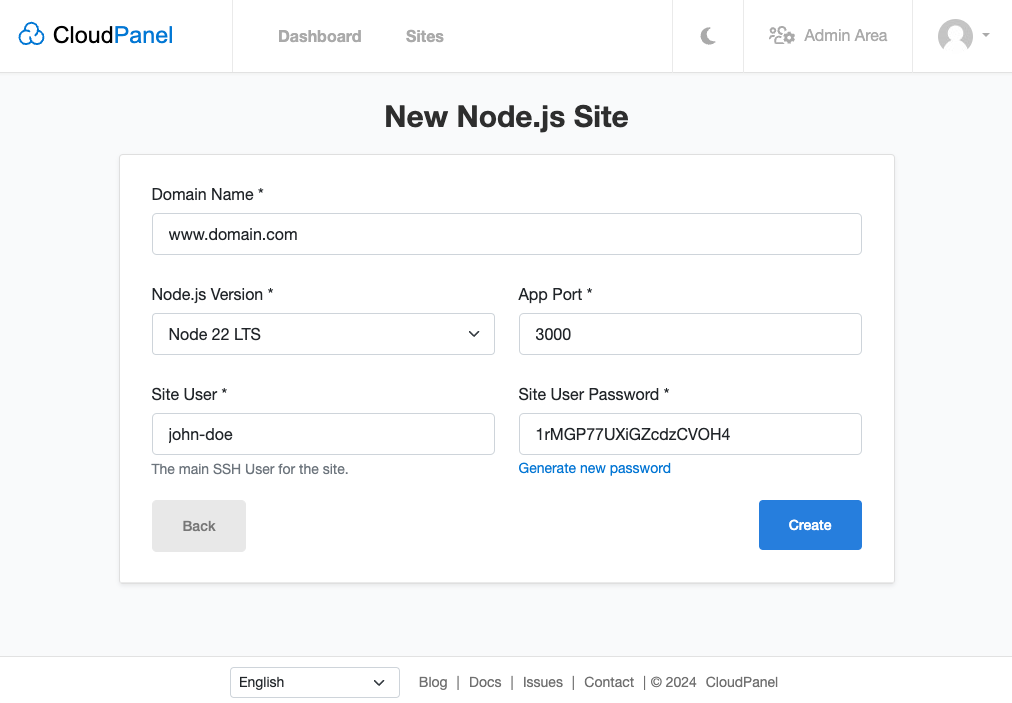Screen dimensions: 1012x703
Task: Expand the profile avatar dropdown menu
Action: (x=963, y=36)
